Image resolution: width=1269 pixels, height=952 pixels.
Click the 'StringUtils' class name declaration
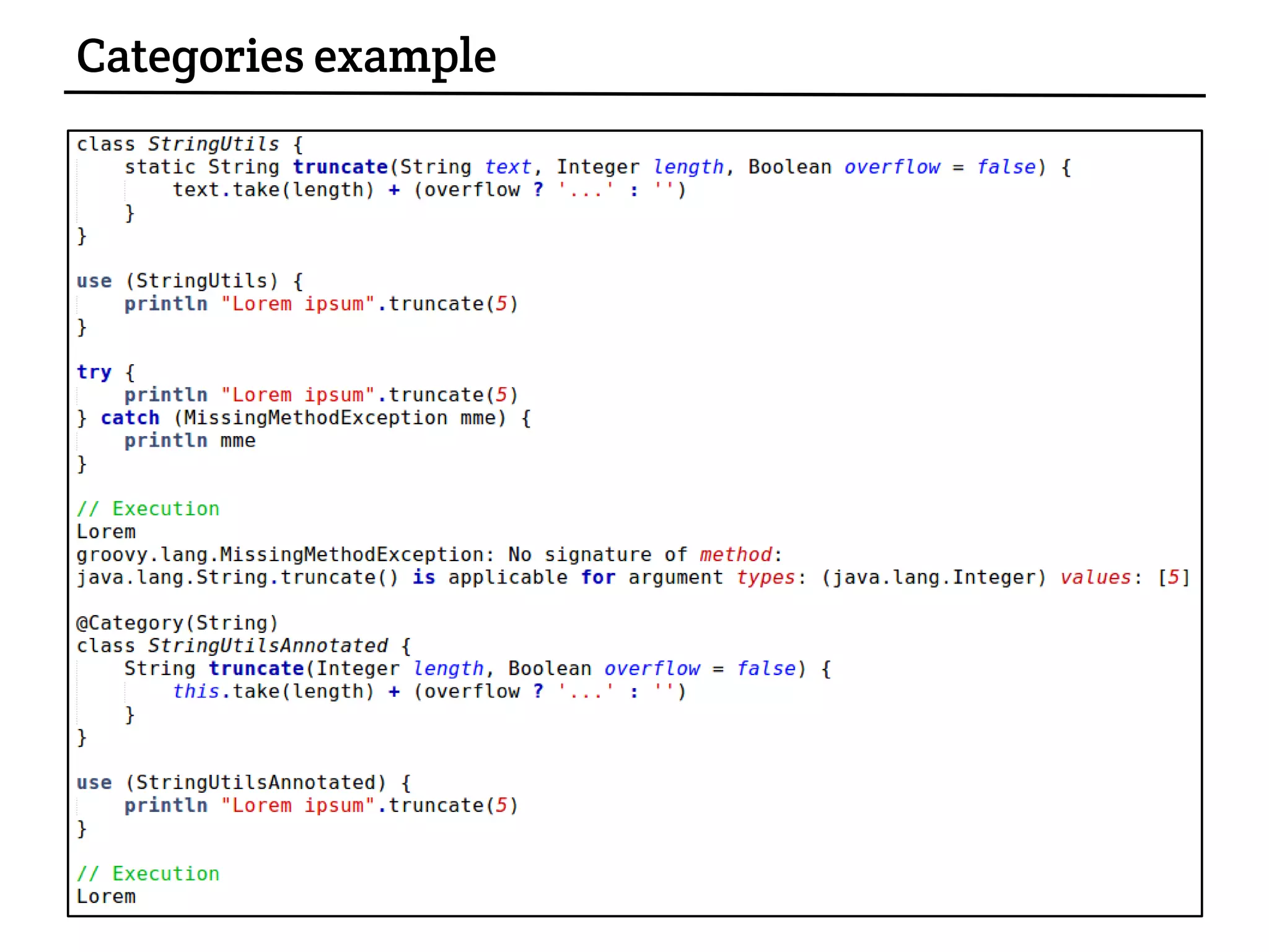click(x=213, y=144)
